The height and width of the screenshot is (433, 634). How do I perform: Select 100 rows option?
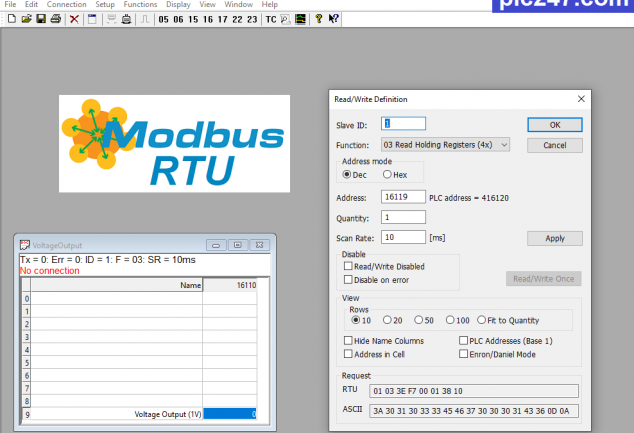(450, 320)
